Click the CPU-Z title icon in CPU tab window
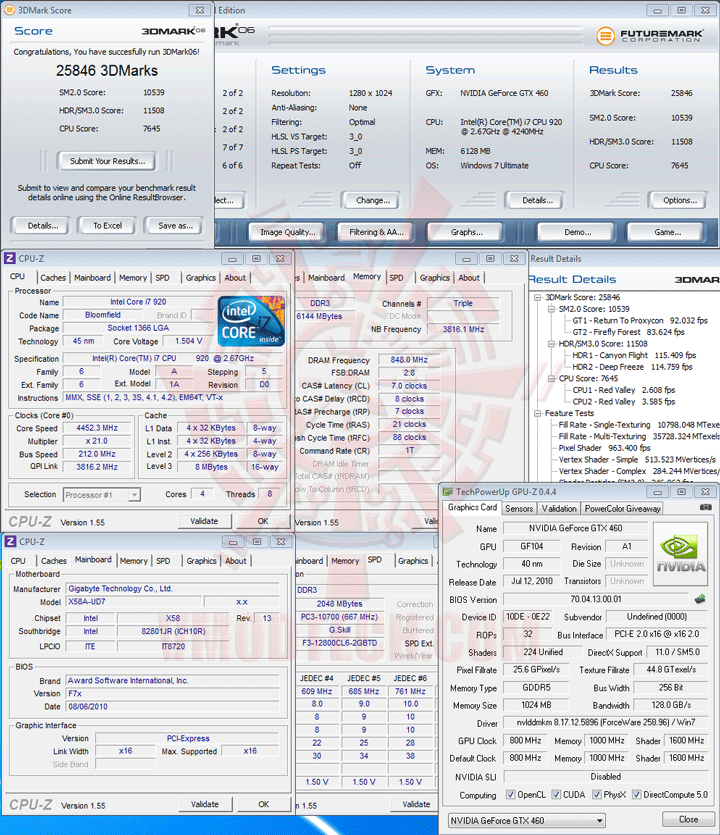Image resolution: width=720 pixels, height=835 pixels. [10, 258]
